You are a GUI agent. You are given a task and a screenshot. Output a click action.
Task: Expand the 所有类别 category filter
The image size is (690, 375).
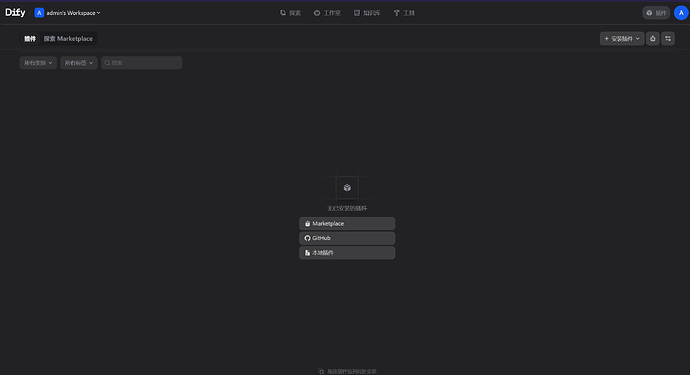(38, 63)
